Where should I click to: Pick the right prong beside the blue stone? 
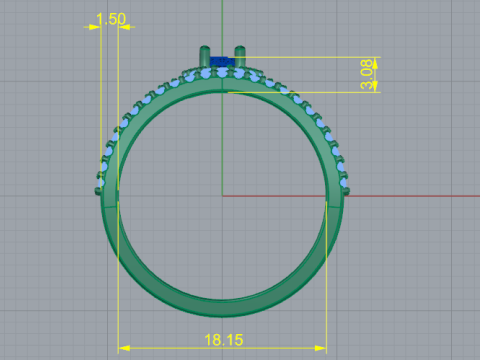tap(240, 56)
